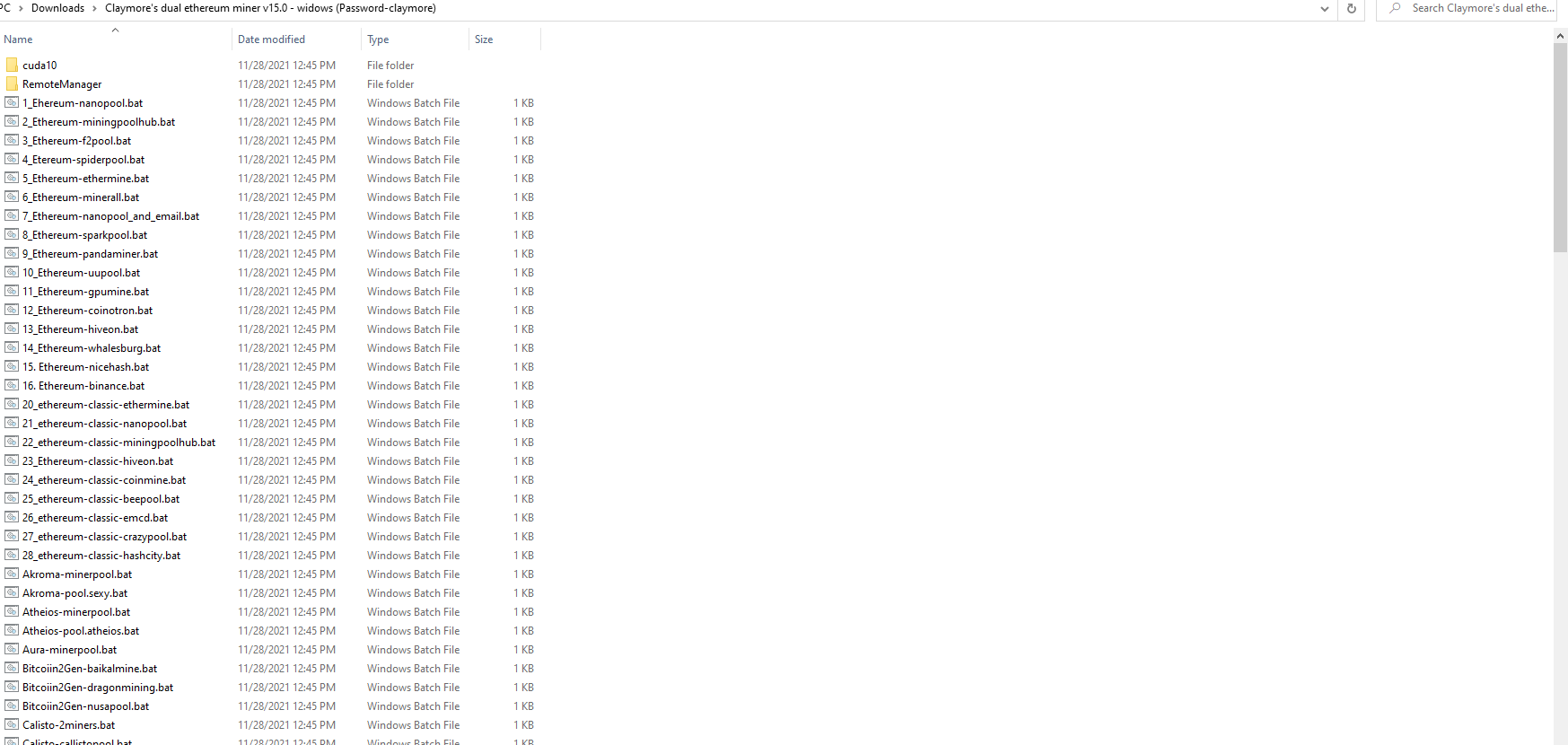Click the 1 KB size of 1_Ehereum-nanopool.bat
Screen dimensions: 1568x745
523,102
